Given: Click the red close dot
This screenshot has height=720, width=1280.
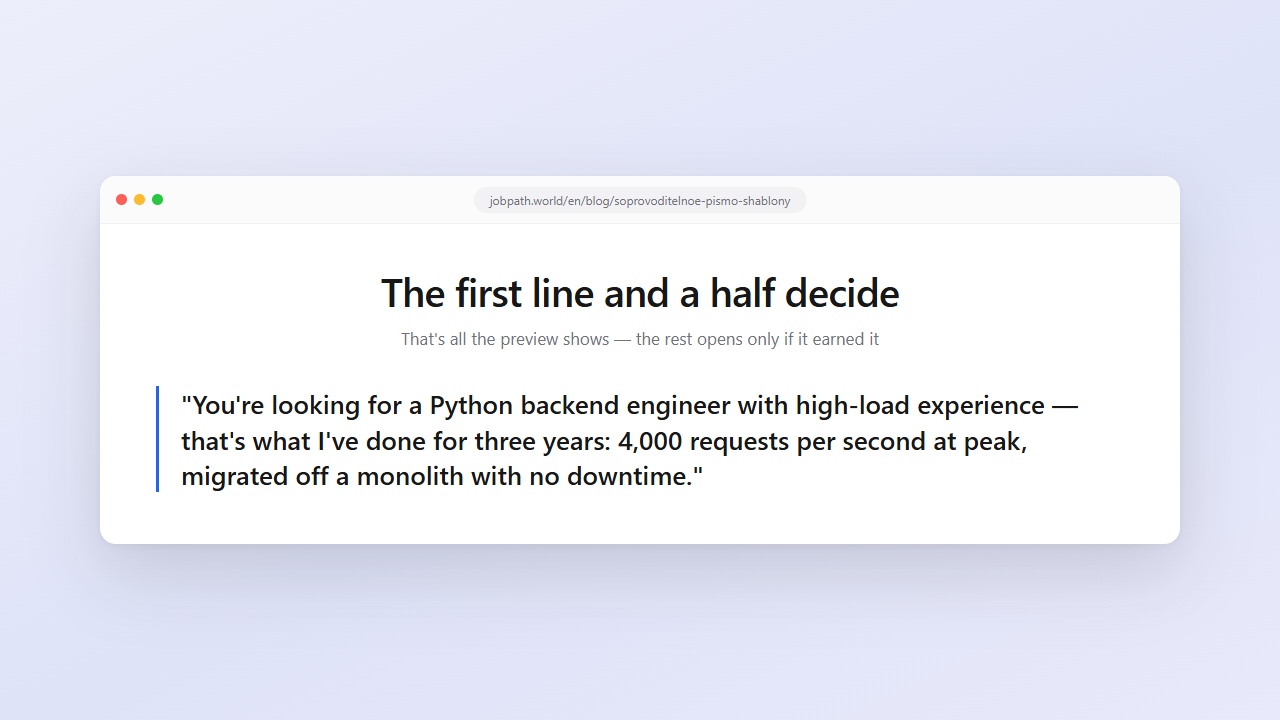Looking at the screenshot, I should (x=122, y=200).
